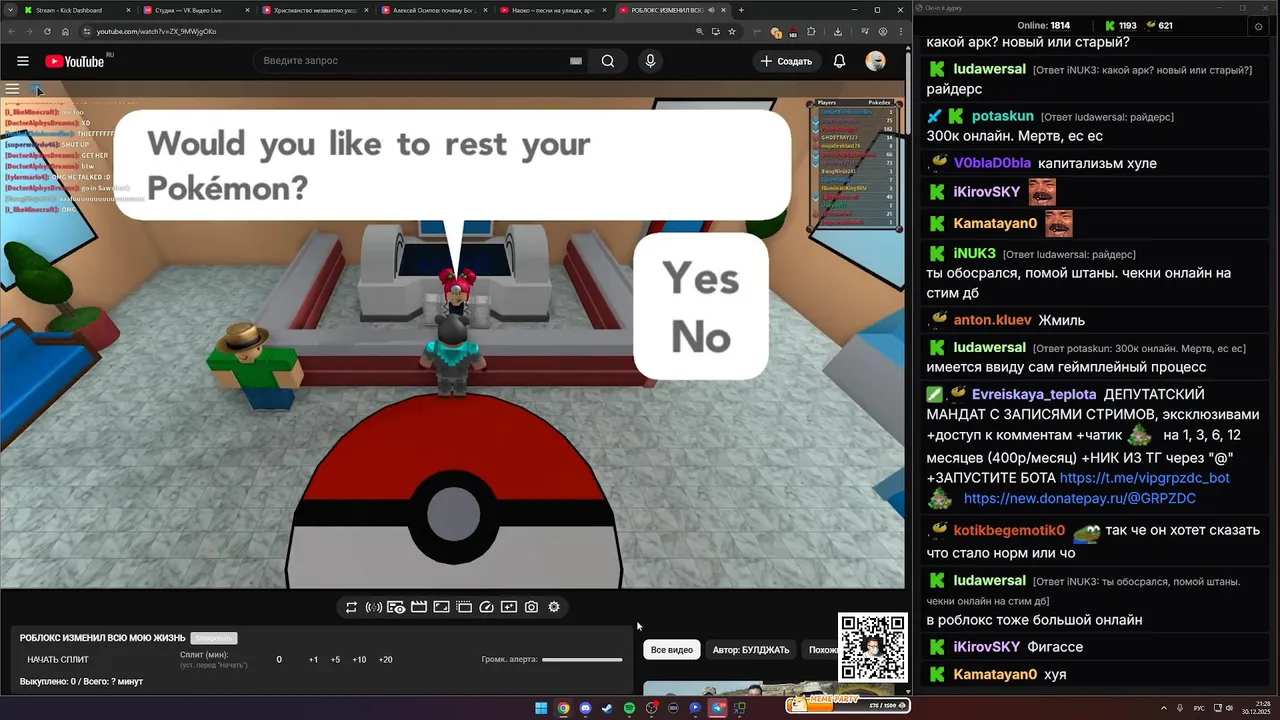The width and height of the screenshot is (1280, 720).
Task: Open the YouTube notifications bell
Action: (840, 61)
